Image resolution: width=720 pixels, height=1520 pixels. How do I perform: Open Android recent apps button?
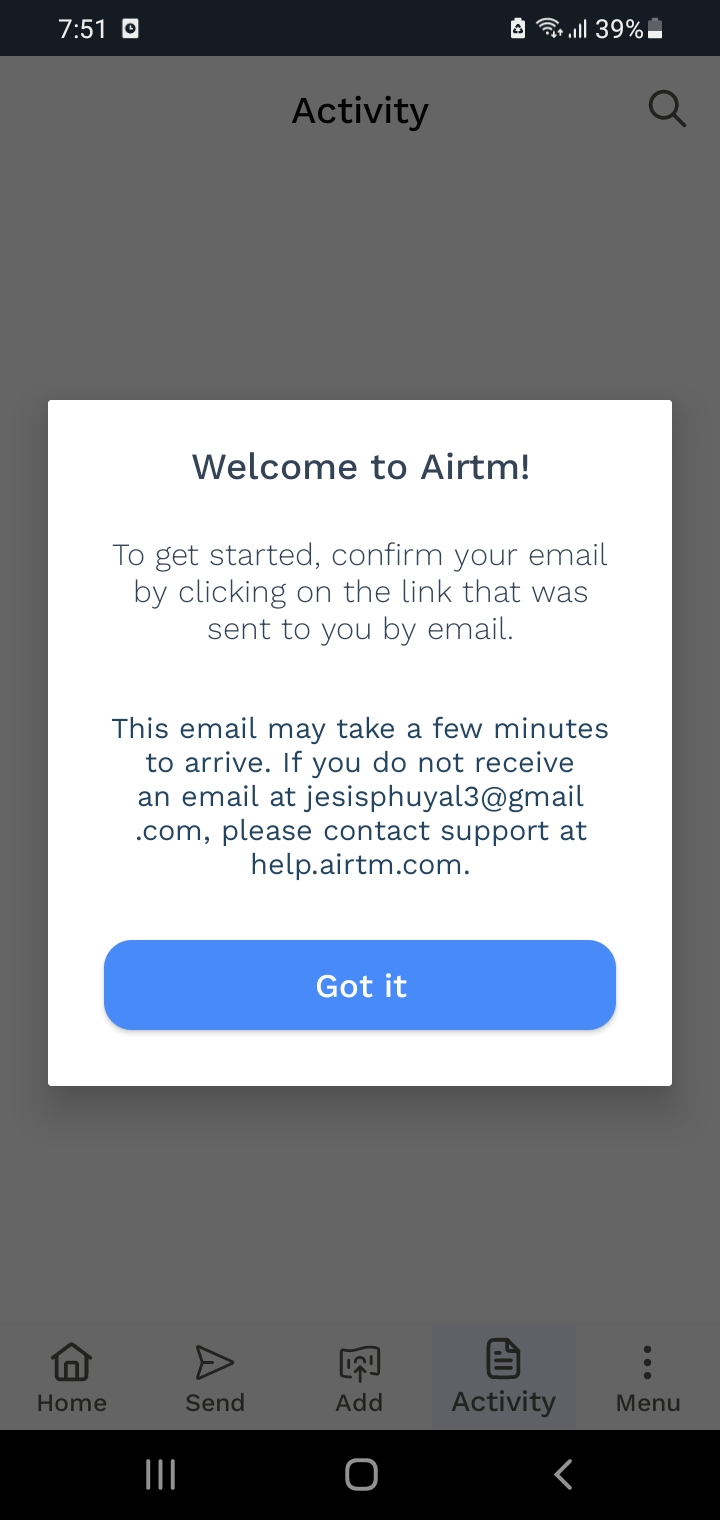click(160, 1474)
